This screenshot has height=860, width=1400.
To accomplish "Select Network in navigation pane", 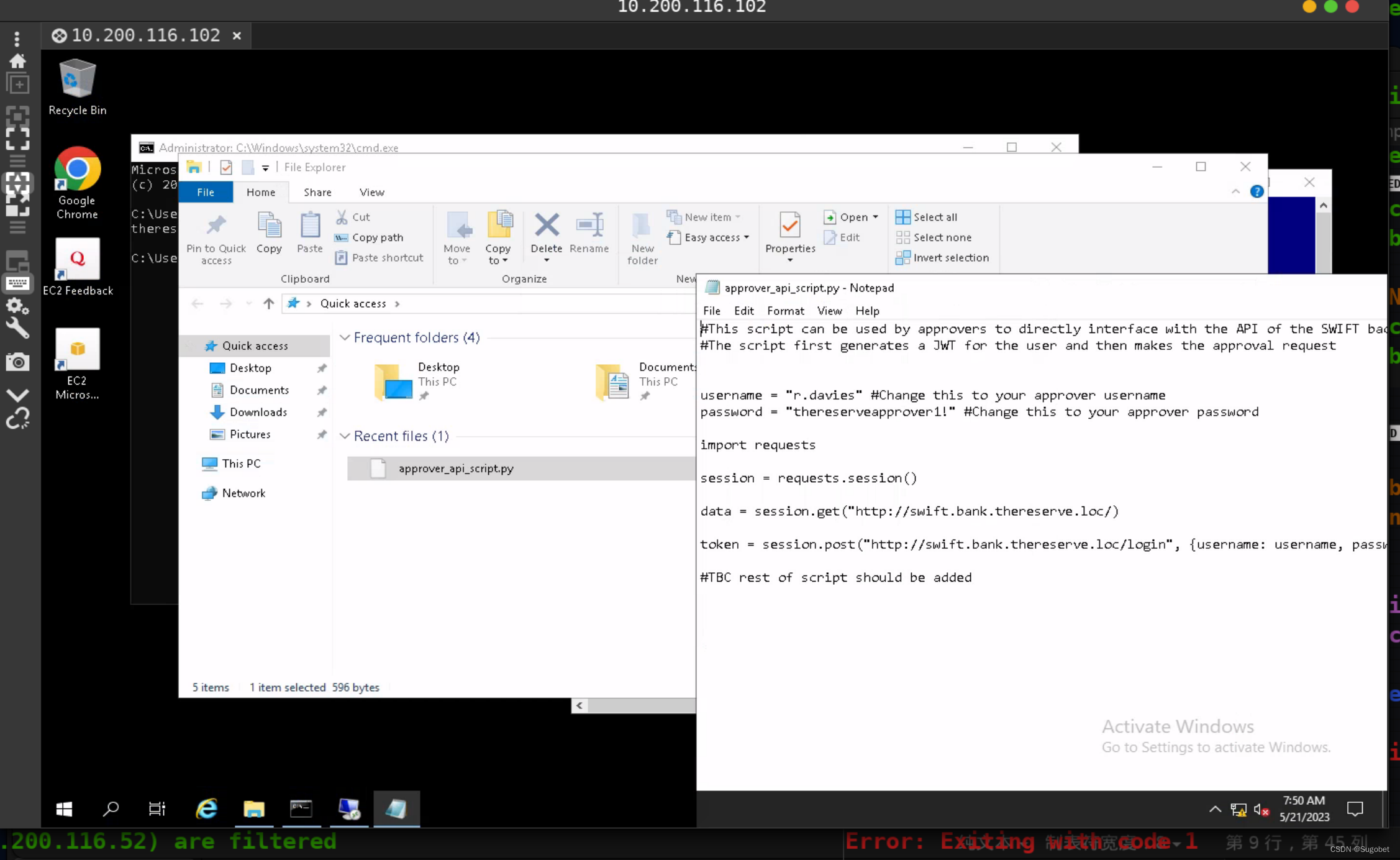I will pos(243,493).
